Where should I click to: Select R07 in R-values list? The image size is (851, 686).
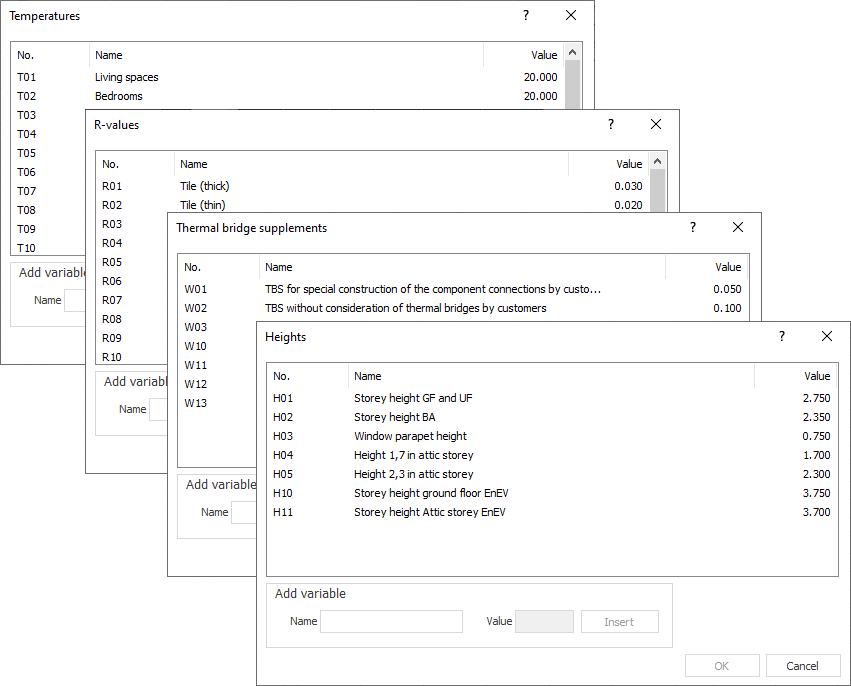click(112, 300)
